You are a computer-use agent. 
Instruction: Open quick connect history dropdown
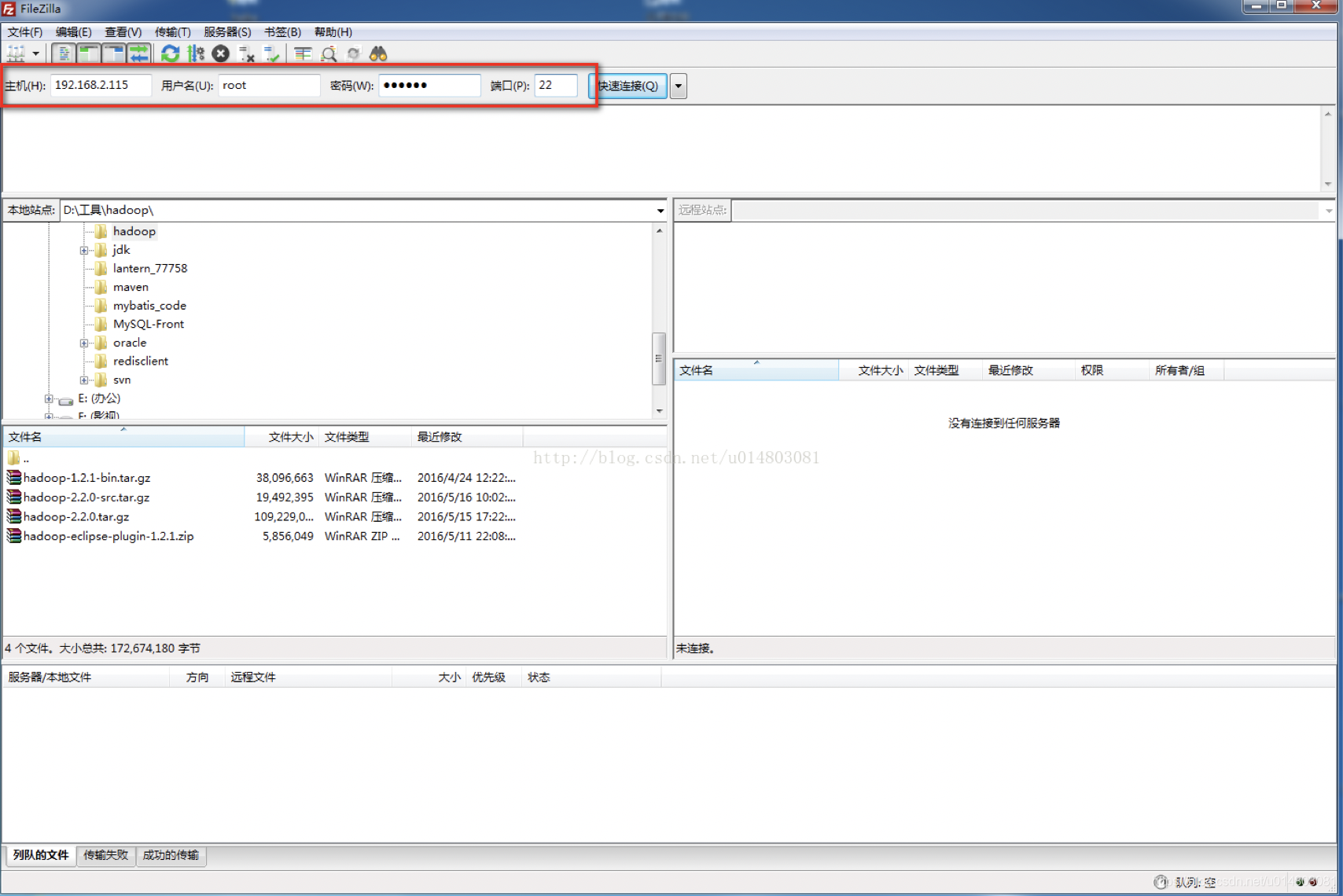click(x=679, y=86)
